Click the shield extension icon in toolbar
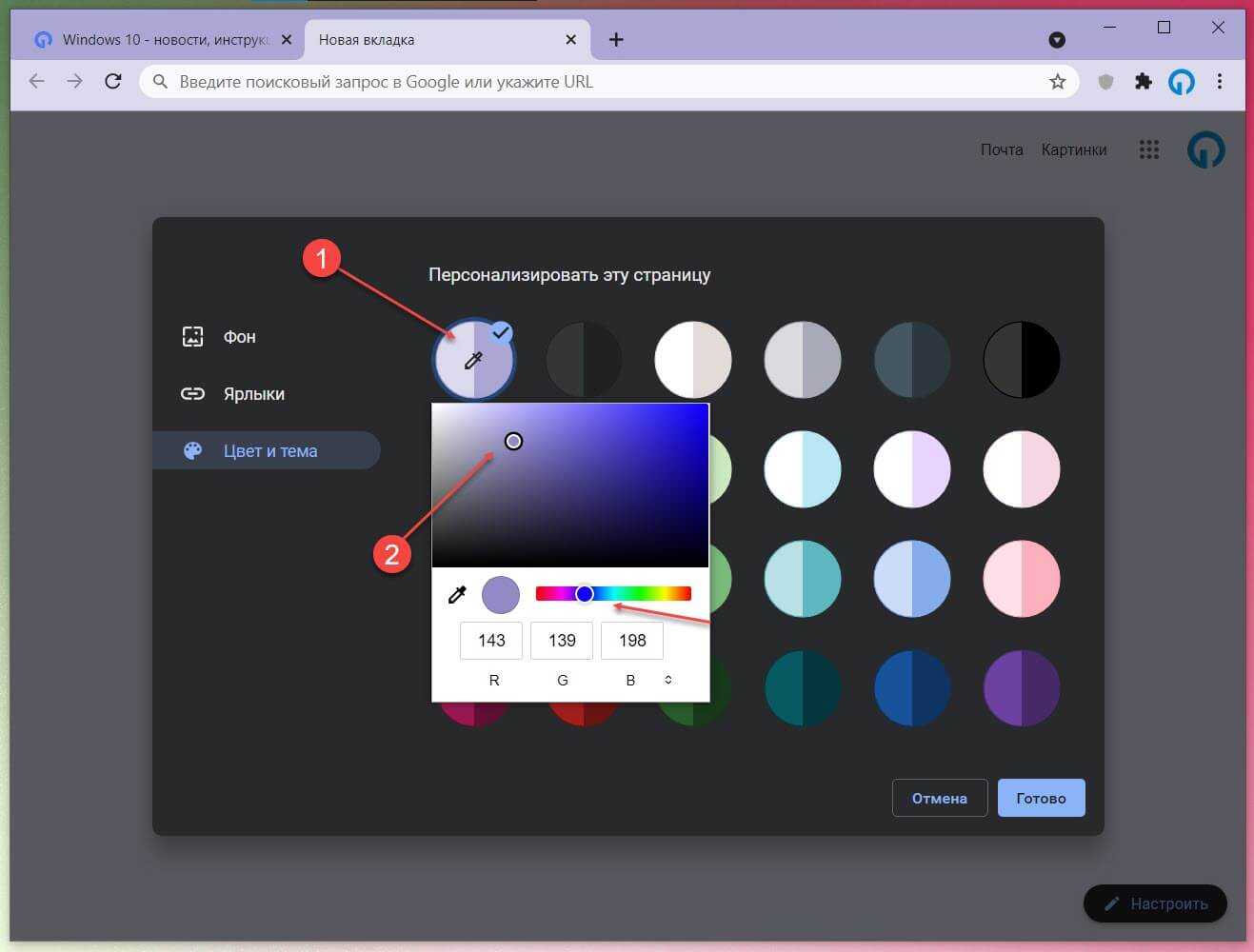The height and width of the screenshot is (952, 1254). coord(1105,82)
